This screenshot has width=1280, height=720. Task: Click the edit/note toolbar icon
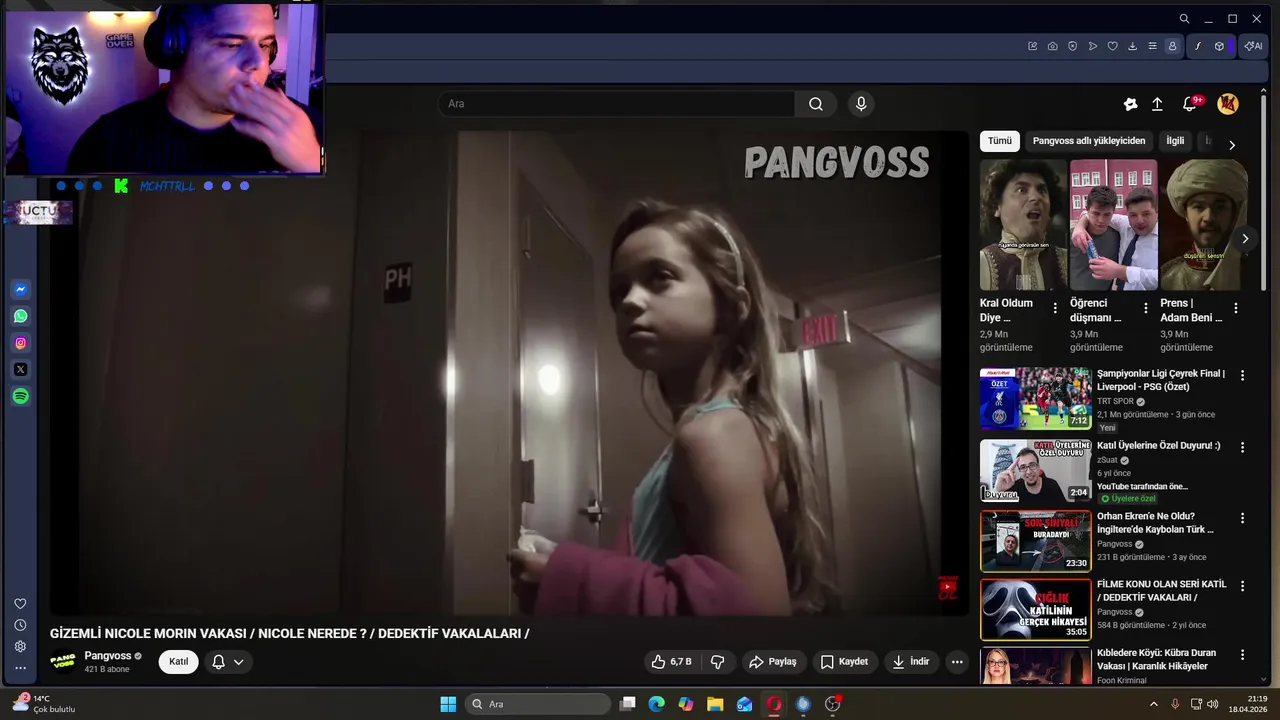[1033, 46]
